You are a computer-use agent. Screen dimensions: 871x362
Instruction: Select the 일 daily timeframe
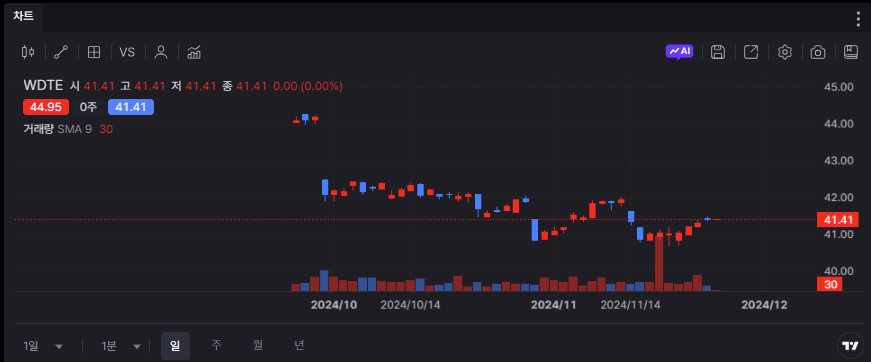point(175,346)
